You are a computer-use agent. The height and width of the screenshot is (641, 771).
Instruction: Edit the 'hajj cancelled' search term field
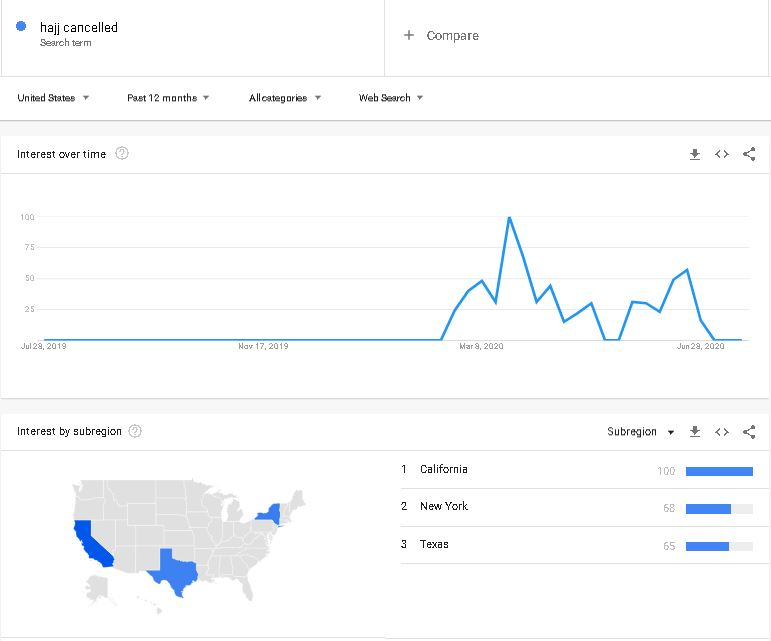pos(79,28)
